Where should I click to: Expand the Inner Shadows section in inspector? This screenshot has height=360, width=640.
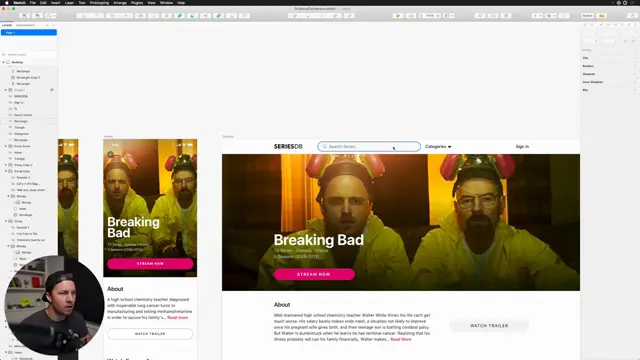tap(610, 82)
